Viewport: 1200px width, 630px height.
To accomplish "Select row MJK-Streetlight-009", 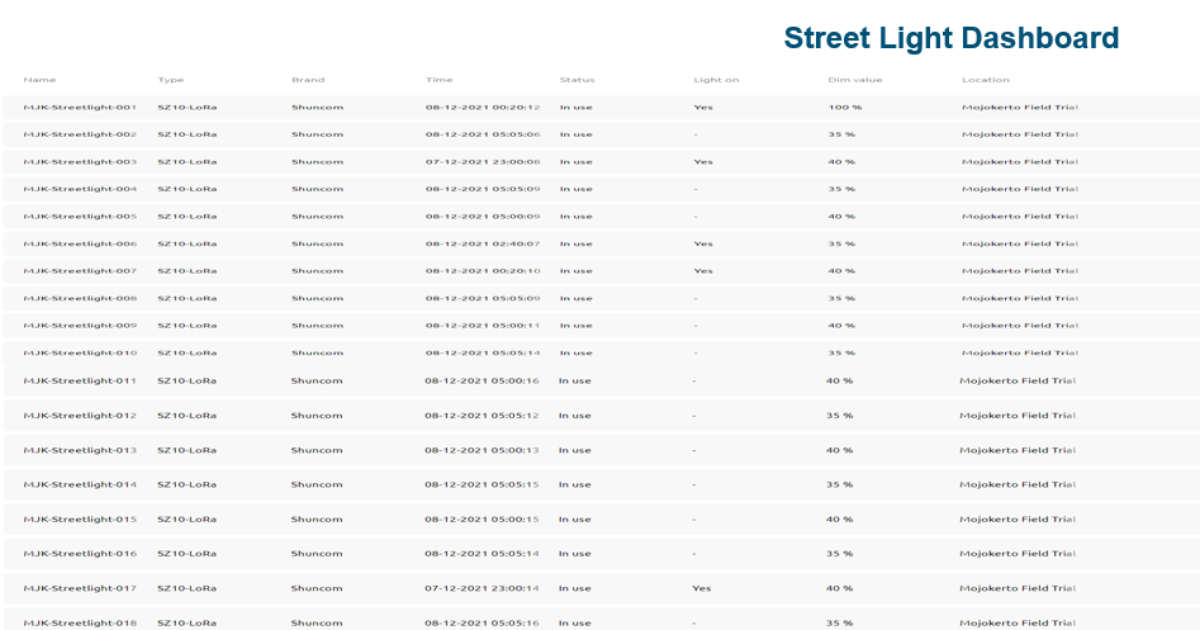I will [x=600, y=325].
